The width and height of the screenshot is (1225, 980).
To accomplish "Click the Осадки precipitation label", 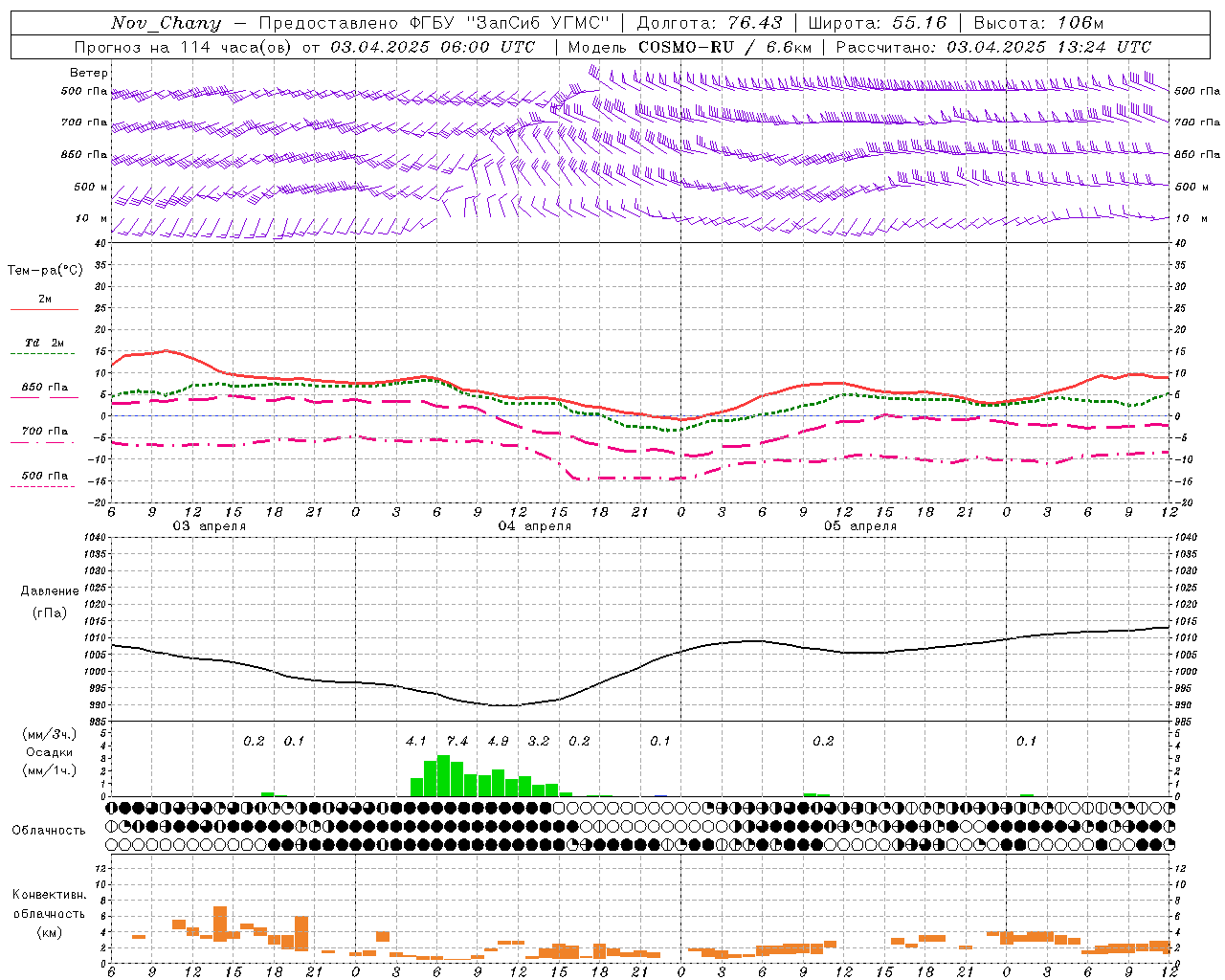I will (x=49, y=752).
